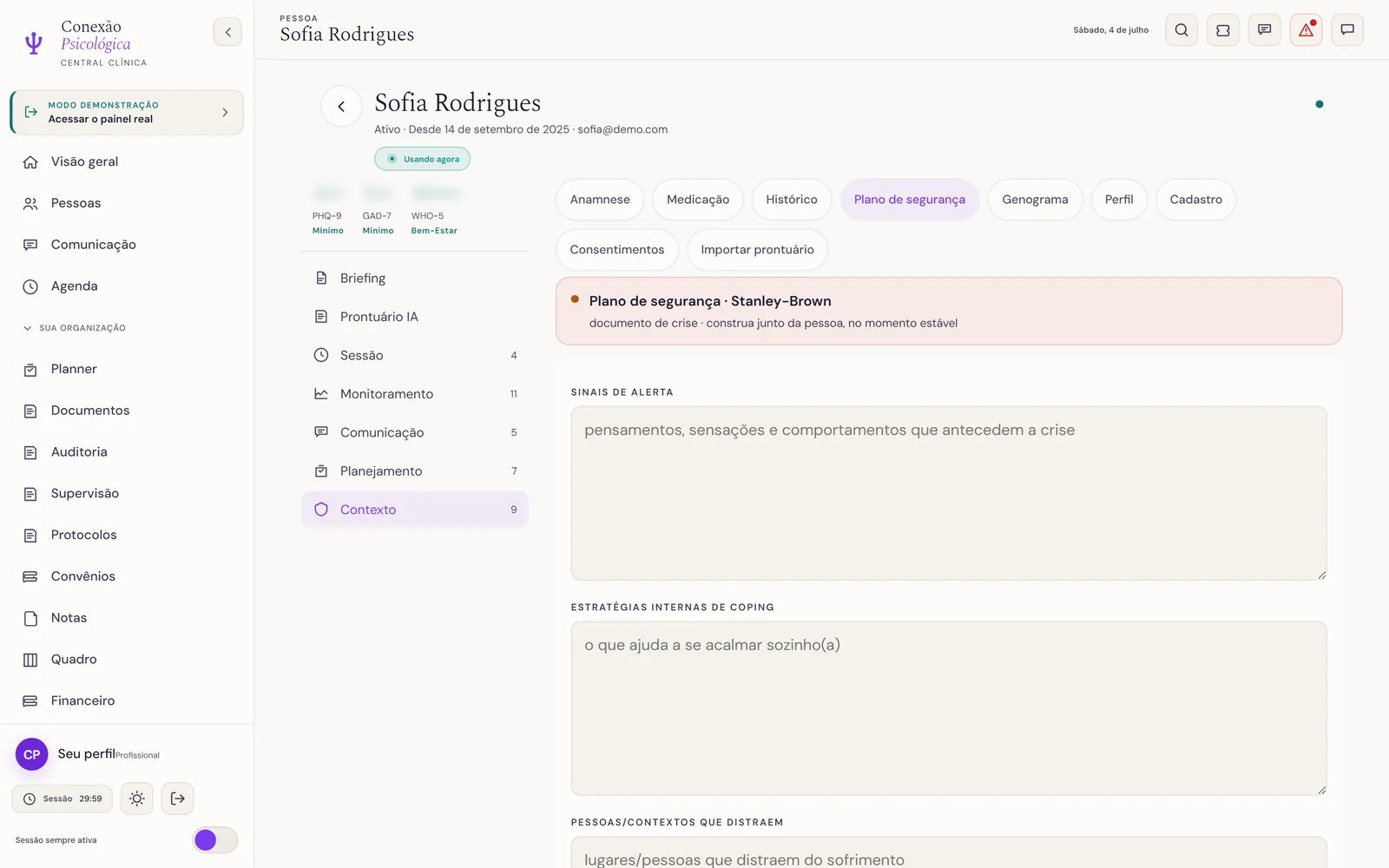The height and width of the screenshot is (868, 1389).
Task: Open Pessoas in the sidebar
Action: (127, 203)
